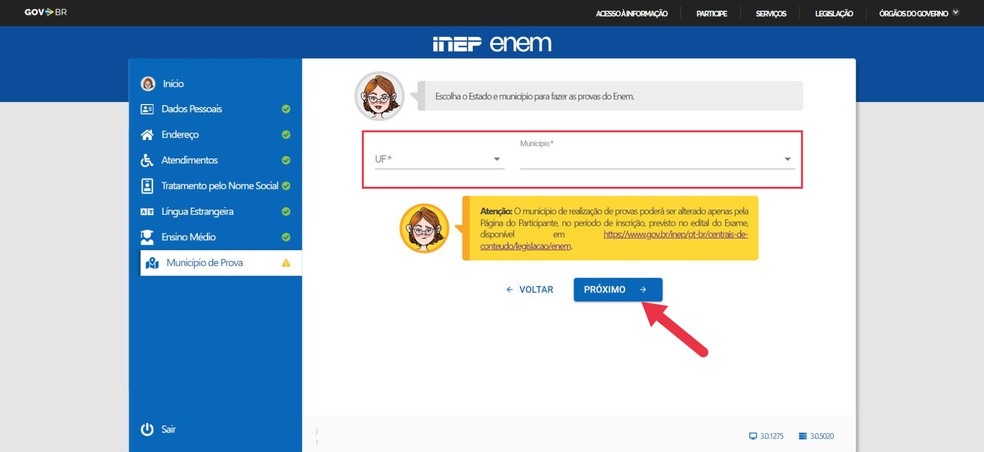Expand the Órgãos do Governo menu
The image size is (984, 452).
919,13
